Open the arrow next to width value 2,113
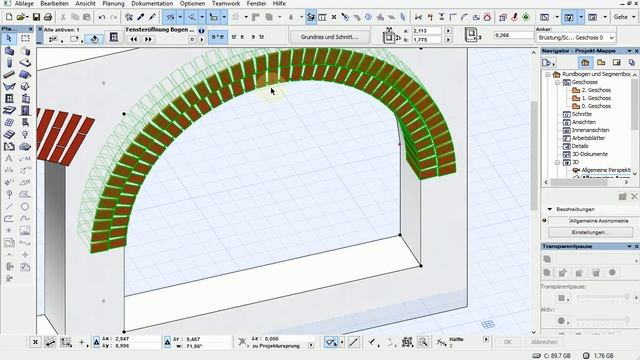Image resolution: width=640 pixels, height=360 pixels. (x=448, y=31)
